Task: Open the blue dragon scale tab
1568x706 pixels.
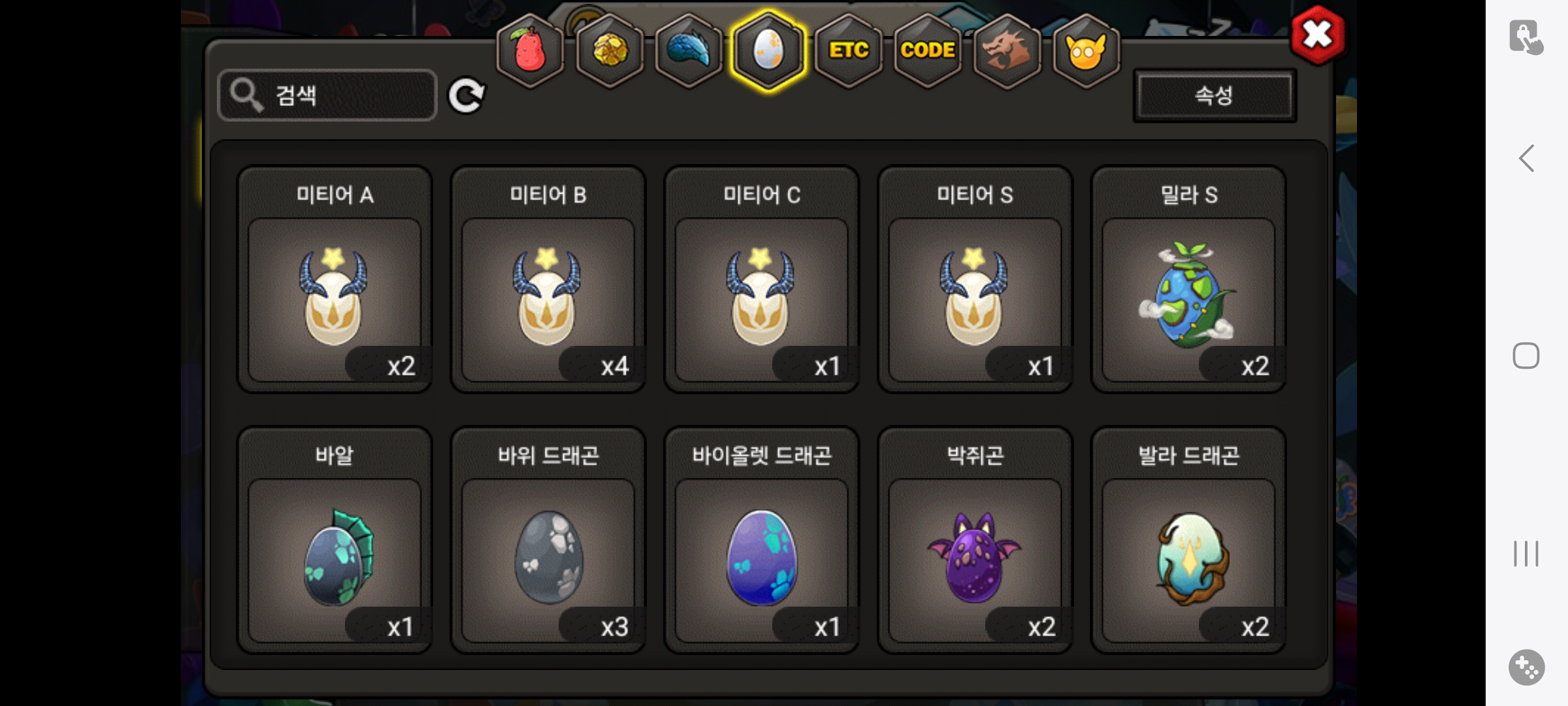Action: (x=689, y=50)
